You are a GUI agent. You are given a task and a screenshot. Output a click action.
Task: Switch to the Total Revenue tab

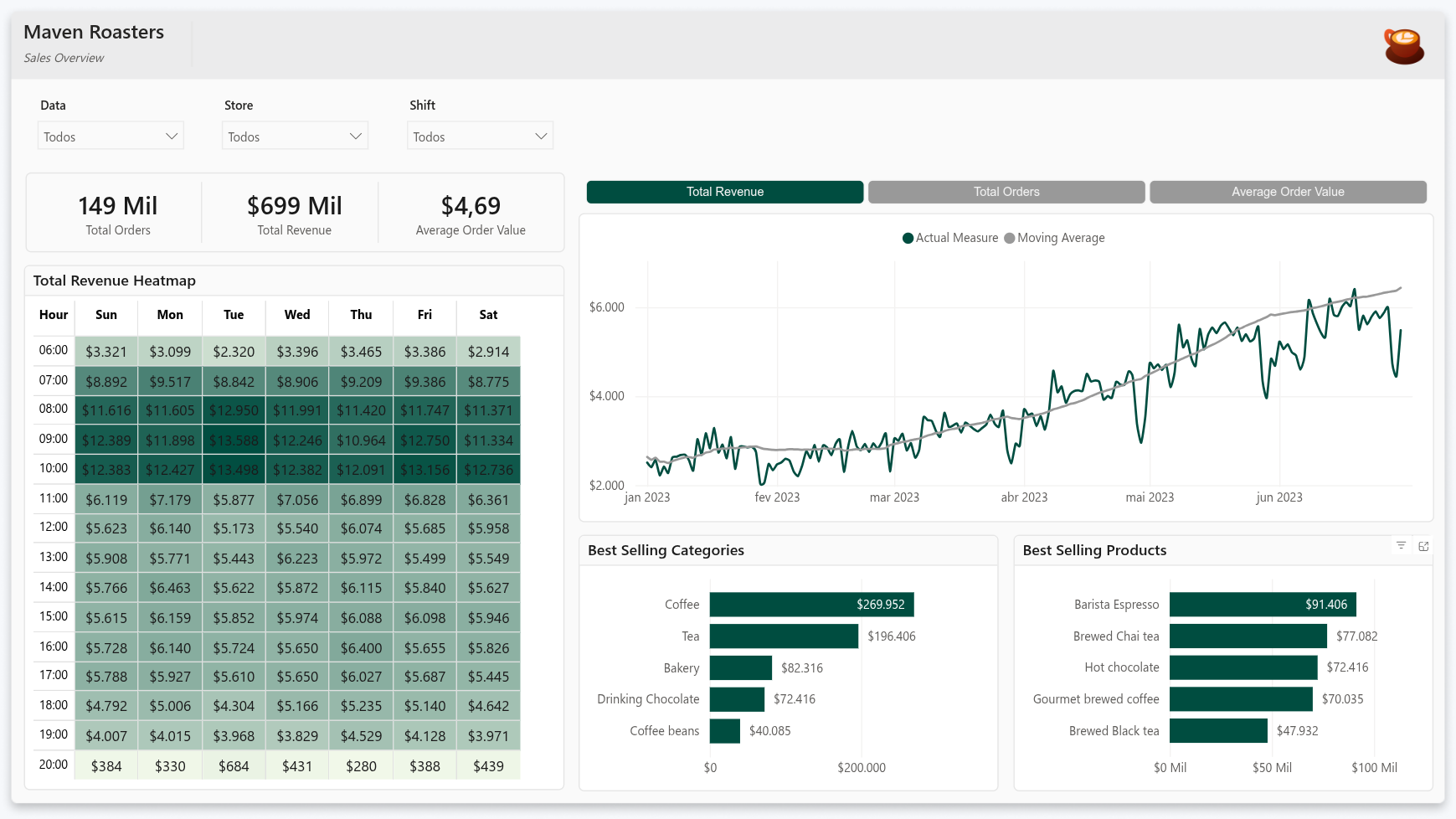pyautogui.click(x=725, y=192)
